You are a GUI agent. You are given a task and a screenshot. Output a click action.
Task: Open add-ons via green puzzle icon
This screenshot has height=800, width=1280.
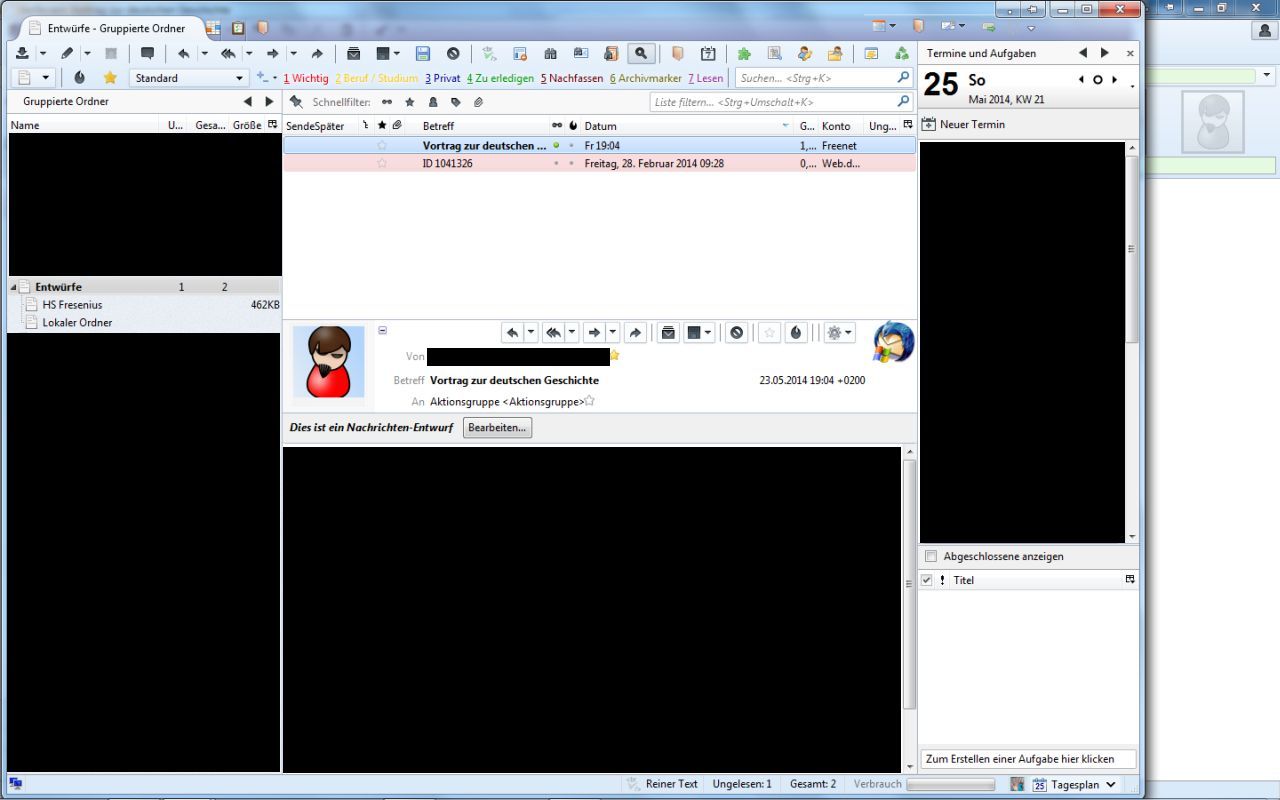point(744,54)
